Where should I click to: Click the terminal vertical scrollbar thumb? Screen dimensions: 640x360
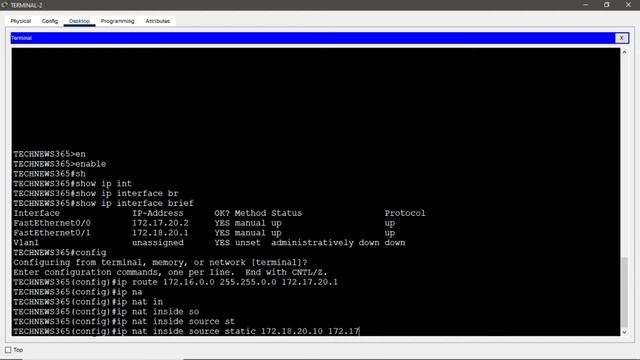pyautogui.click(x=624, y=292)
